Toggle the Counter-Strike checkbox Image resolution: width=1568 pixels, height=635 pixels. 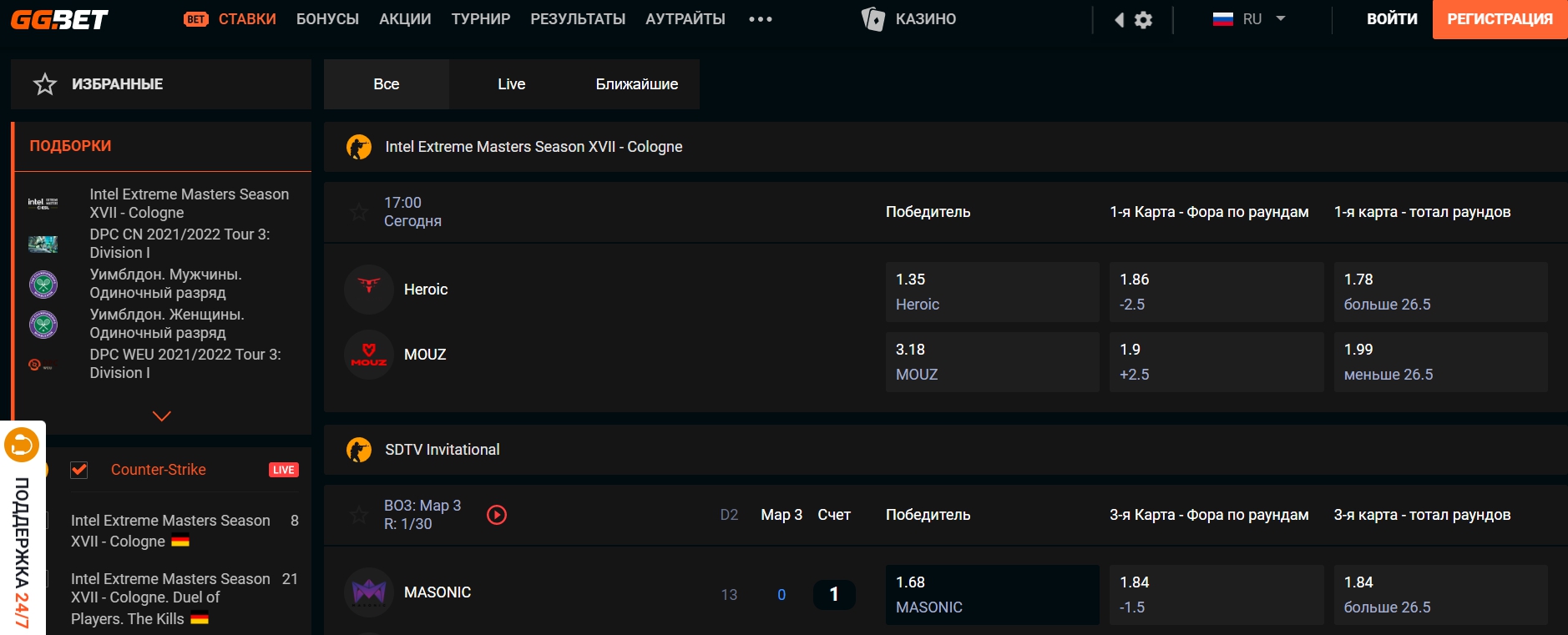[79, 470]
